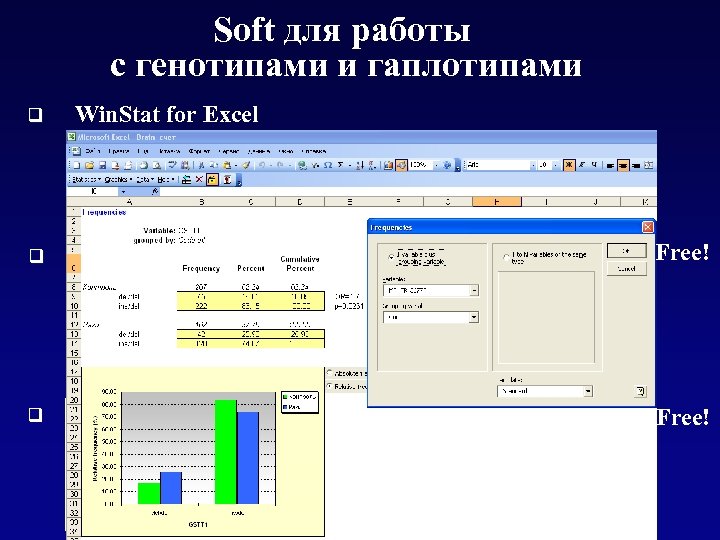Click the Spelling check icon
The image size is (720, 540).
(172, 165)
